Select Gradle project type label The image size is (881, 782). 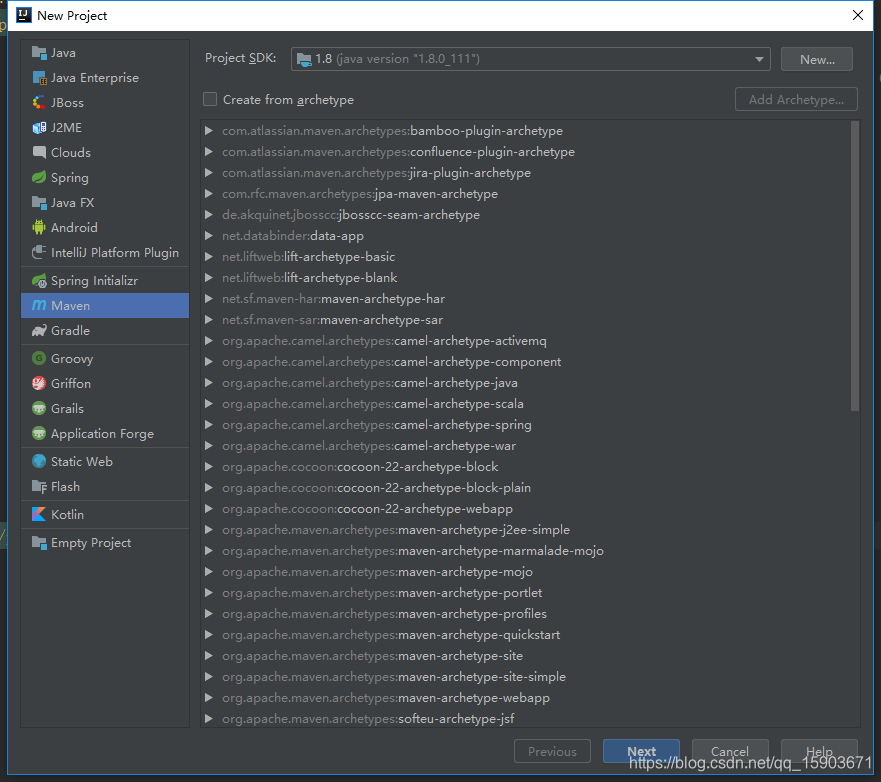pos(70,331)
